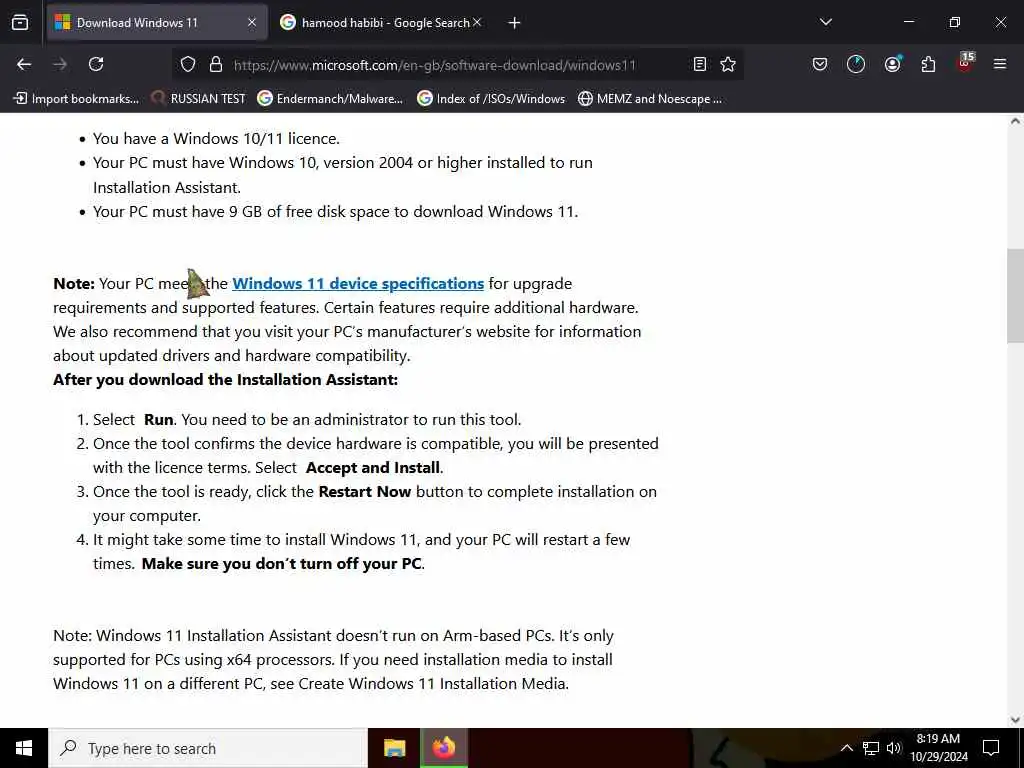Open uBlock extension with 15 badge
Image resolution: width=1024 pixels, height=768 pixels.
pyautogui.click(x=965, y=63)
